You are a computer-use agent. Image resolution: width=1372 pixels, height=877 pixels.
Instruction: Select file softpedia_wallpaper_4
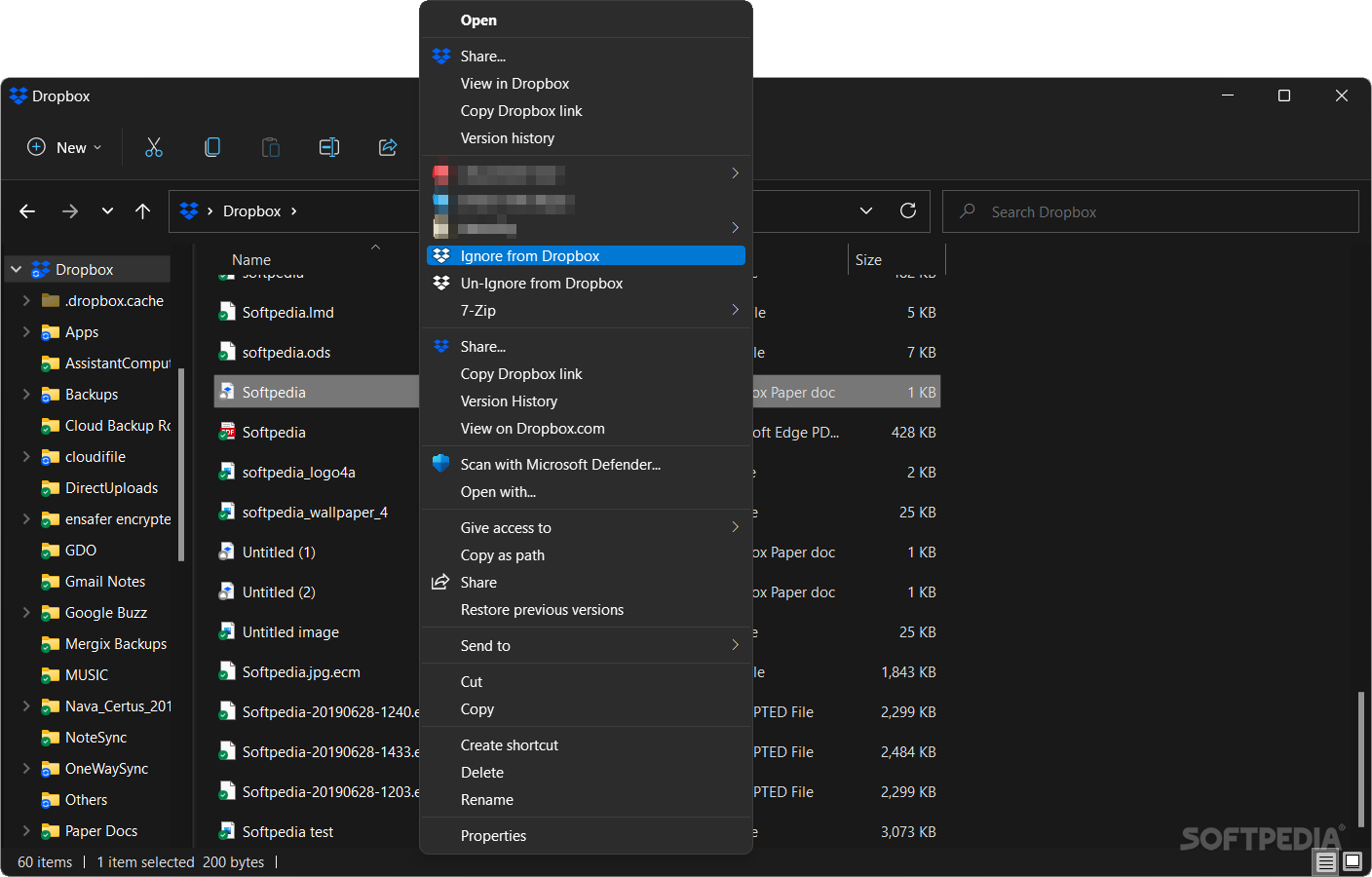coord(317,512)
